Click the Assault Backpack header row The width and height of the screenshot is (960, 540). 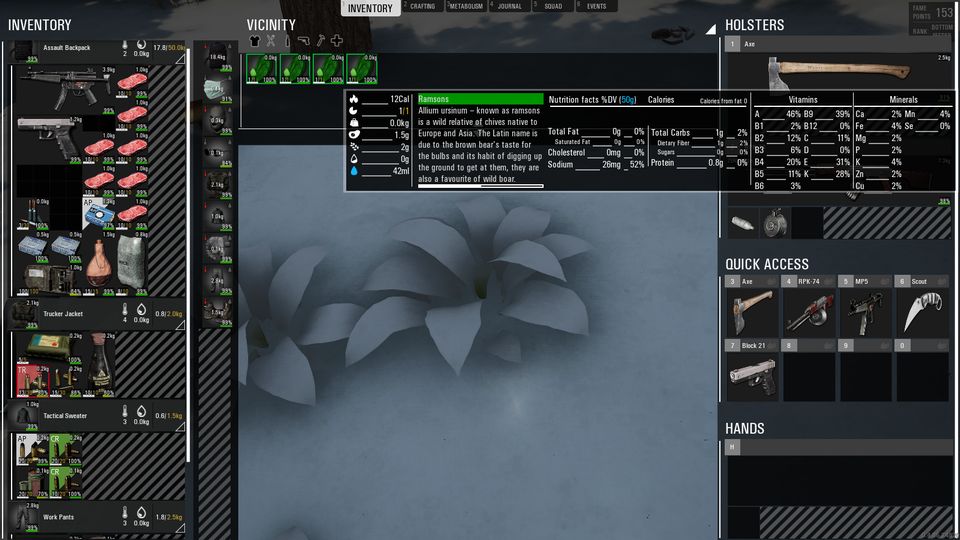coord(98,51)
